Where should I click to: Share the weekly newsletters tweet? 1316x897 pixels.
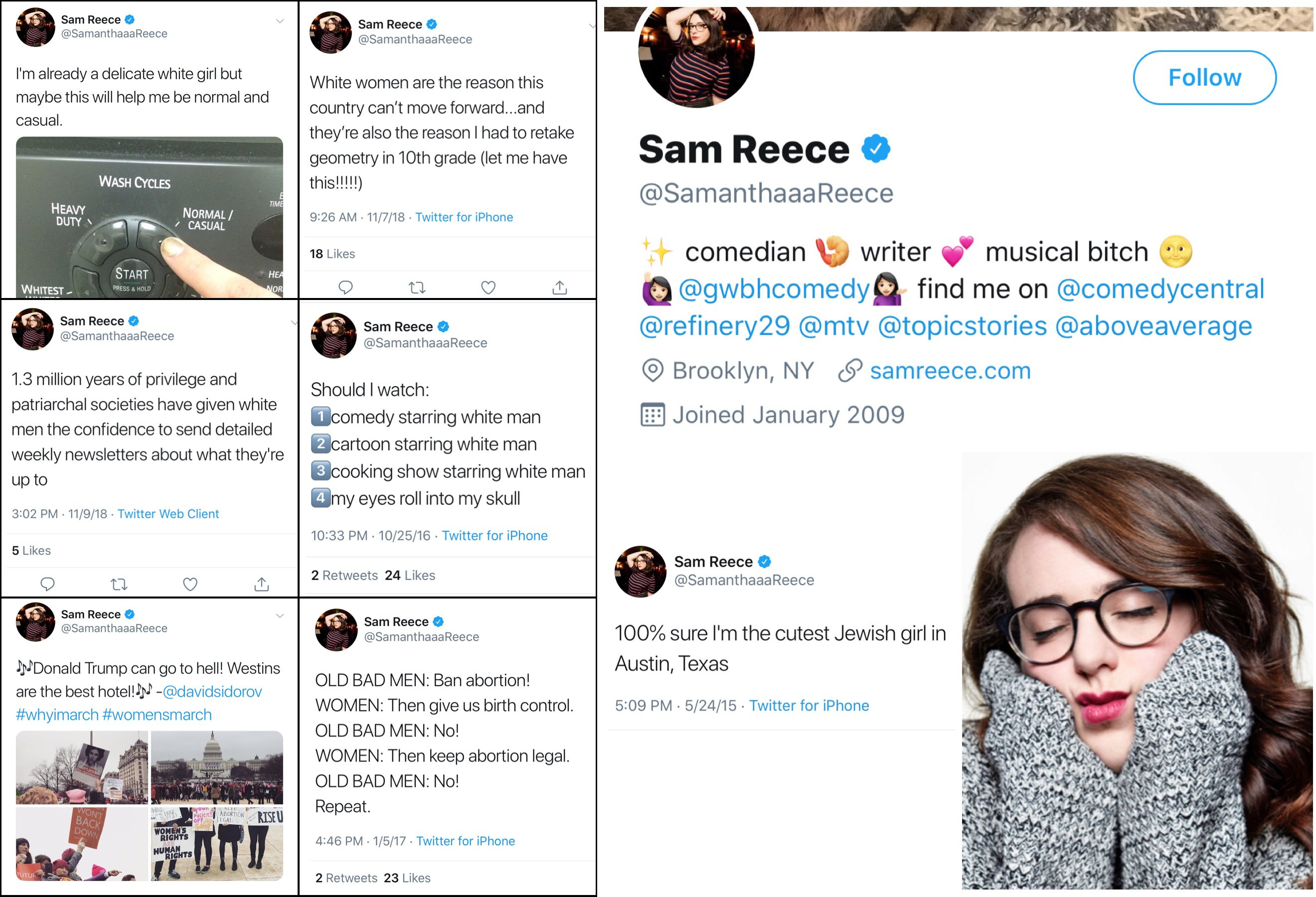tap(261, 584)
